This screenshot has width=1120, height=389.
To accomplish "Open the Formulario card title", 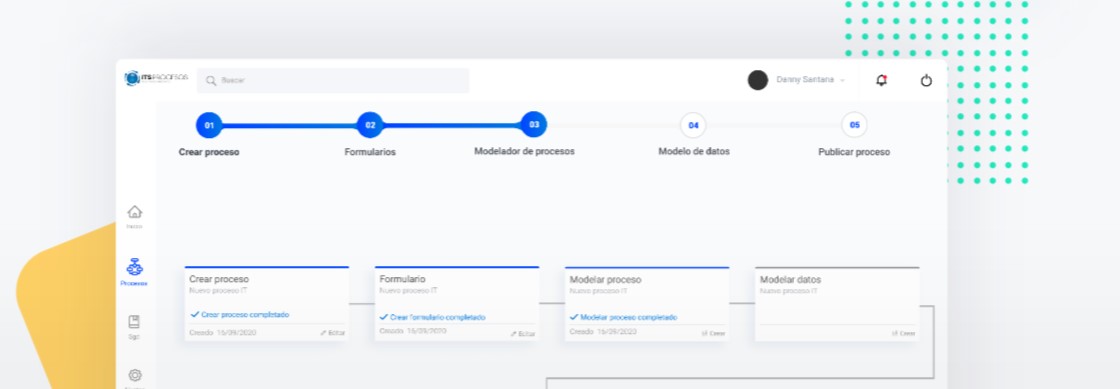I will [x=402, y=279].
